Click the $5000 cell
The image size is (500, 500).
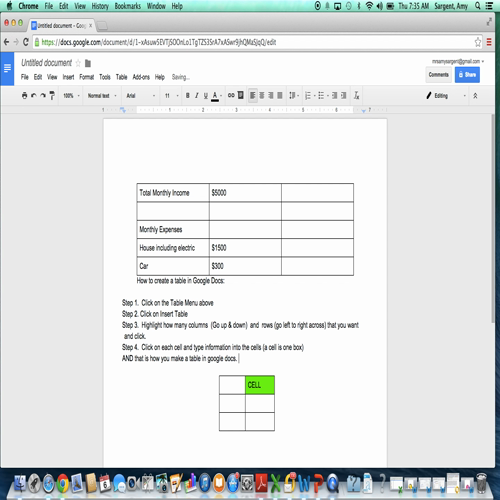245,193
